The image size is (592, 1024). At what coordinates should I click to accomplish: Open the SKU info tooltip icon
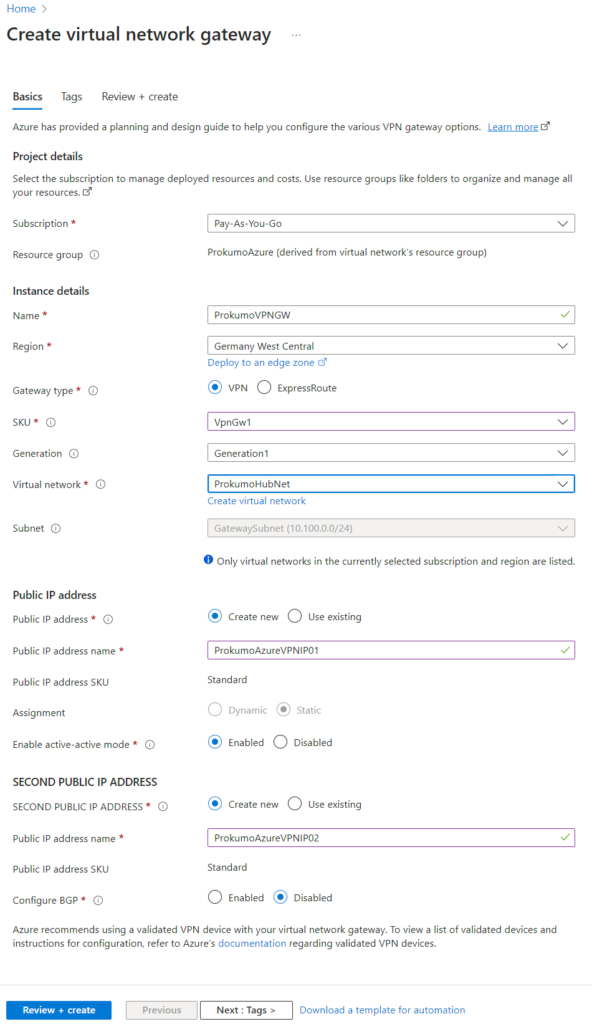(x=50, y=423)
